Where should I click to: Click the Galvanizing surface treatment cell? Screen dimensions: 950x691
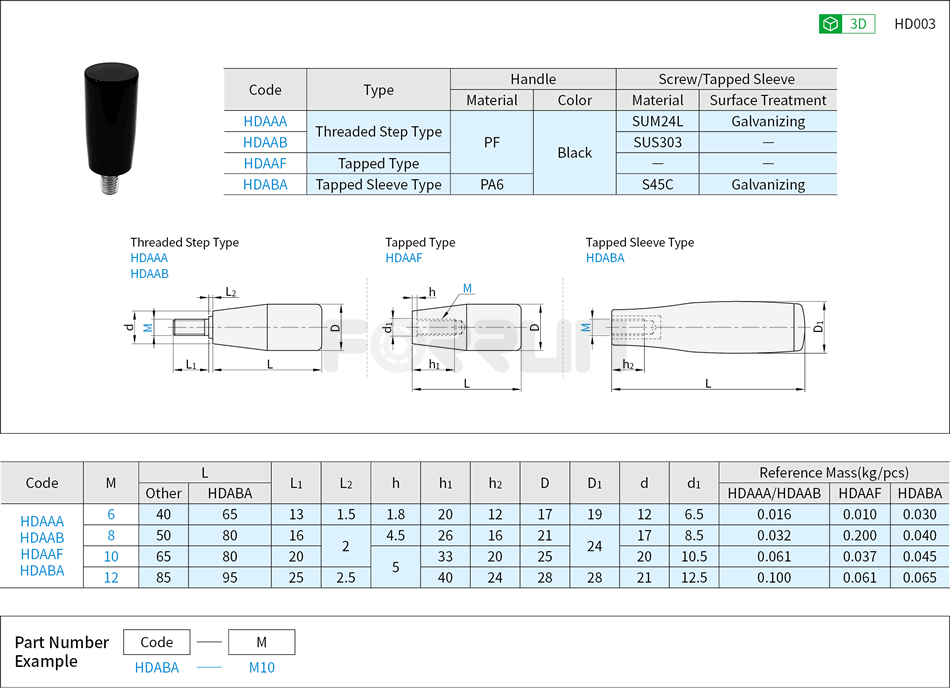[x=766, y=121]
